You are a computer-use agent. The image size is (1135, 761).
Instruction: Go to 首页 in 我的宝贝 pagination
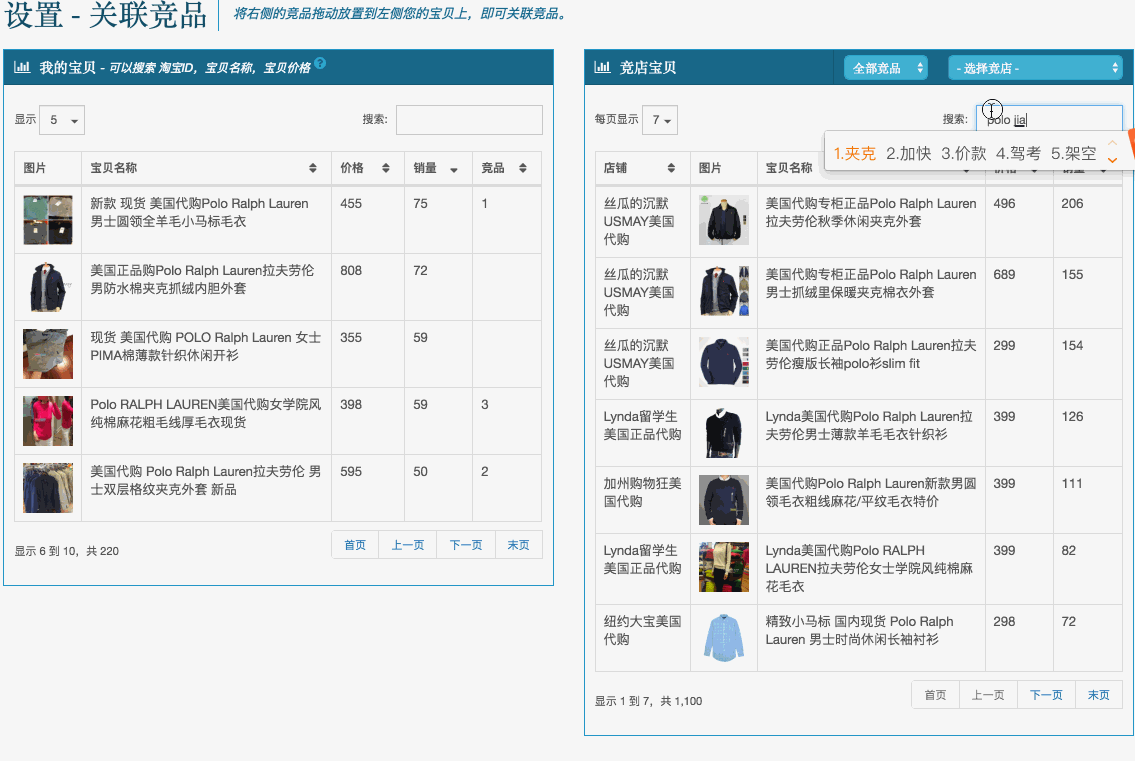[355, 545]
